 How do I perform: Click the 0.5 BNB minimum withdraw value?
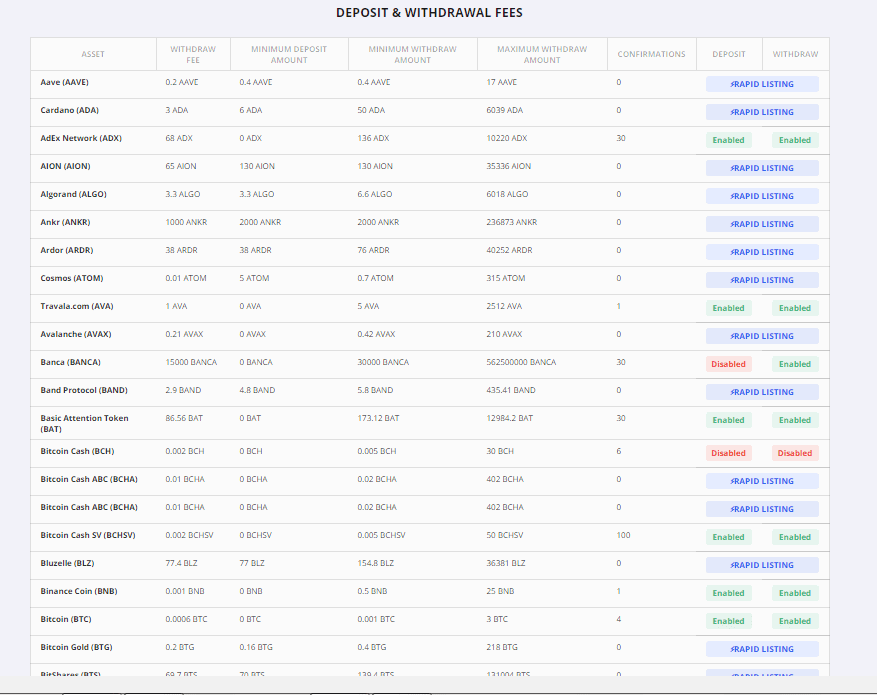(x=372, y=591)
